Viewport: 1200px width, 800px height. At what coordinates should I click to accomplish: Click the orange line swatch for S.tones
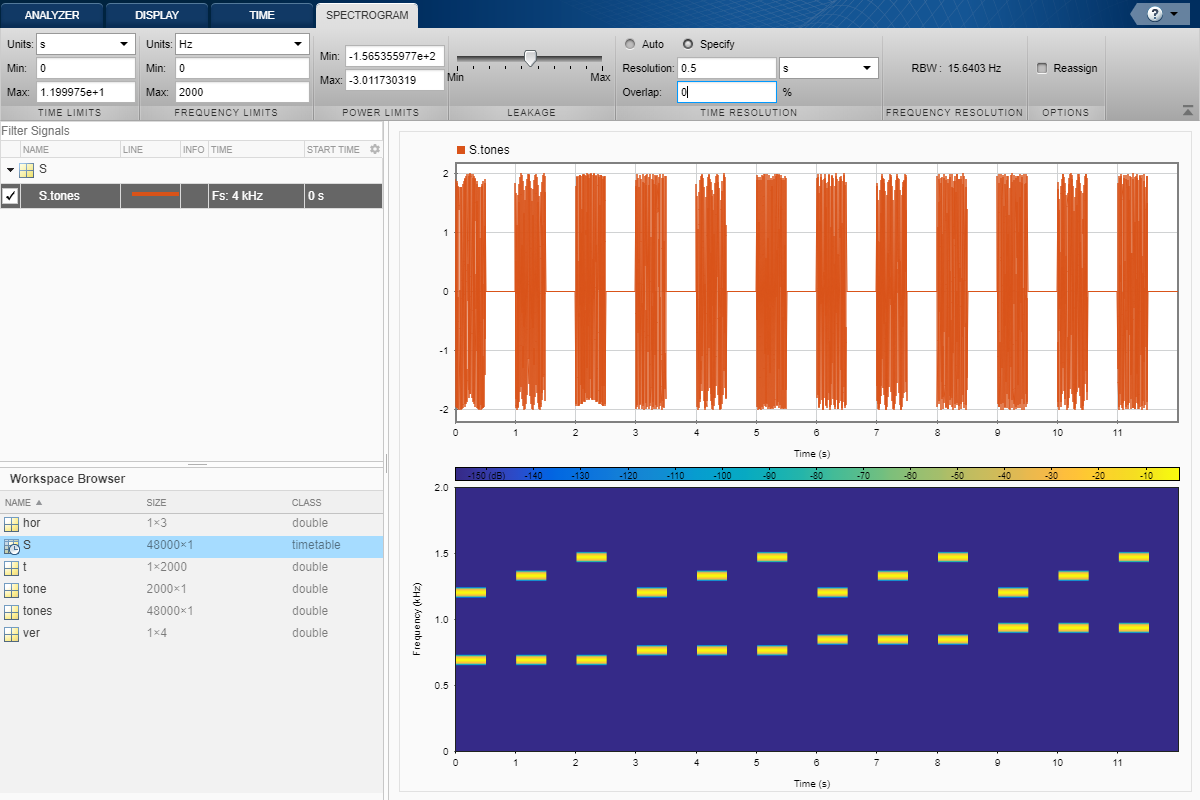(x=155, y=194)
